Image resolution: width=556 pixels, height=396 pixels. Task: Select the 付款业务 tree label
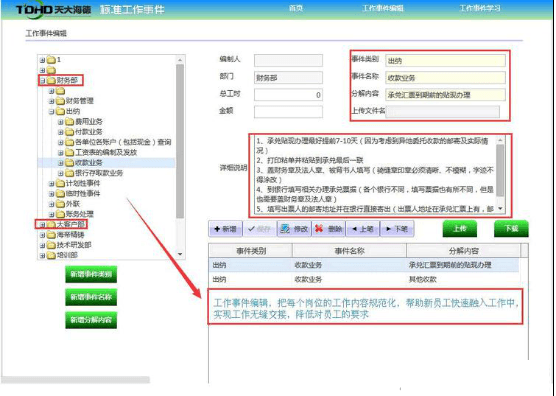tap(89, 132)
